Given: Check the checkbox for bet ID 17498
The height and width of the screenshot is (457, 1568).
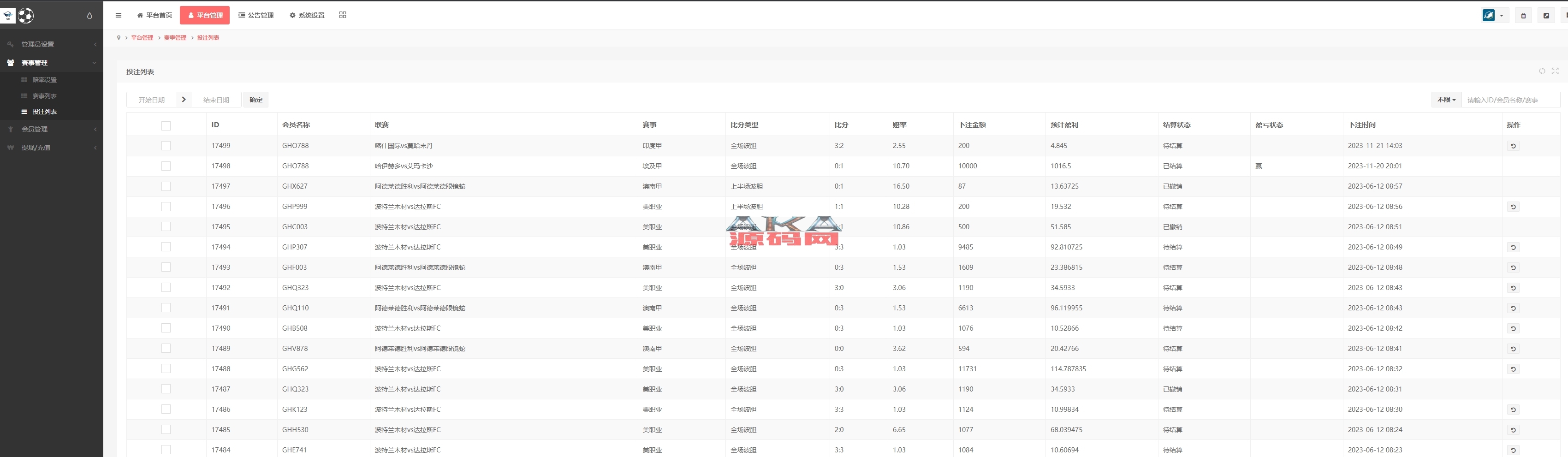Looking at the screenshot, I should [166, 166].
